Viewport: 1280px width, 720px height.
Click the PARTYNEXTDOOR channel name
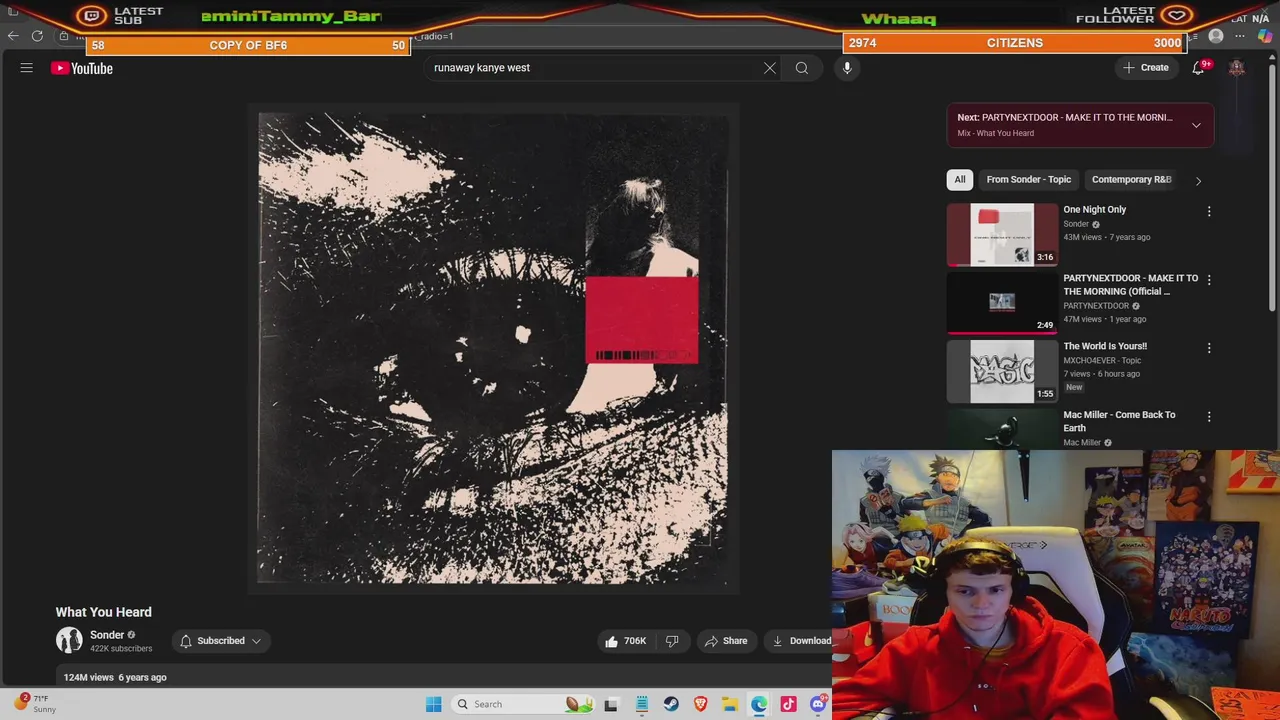[1096, 306]
